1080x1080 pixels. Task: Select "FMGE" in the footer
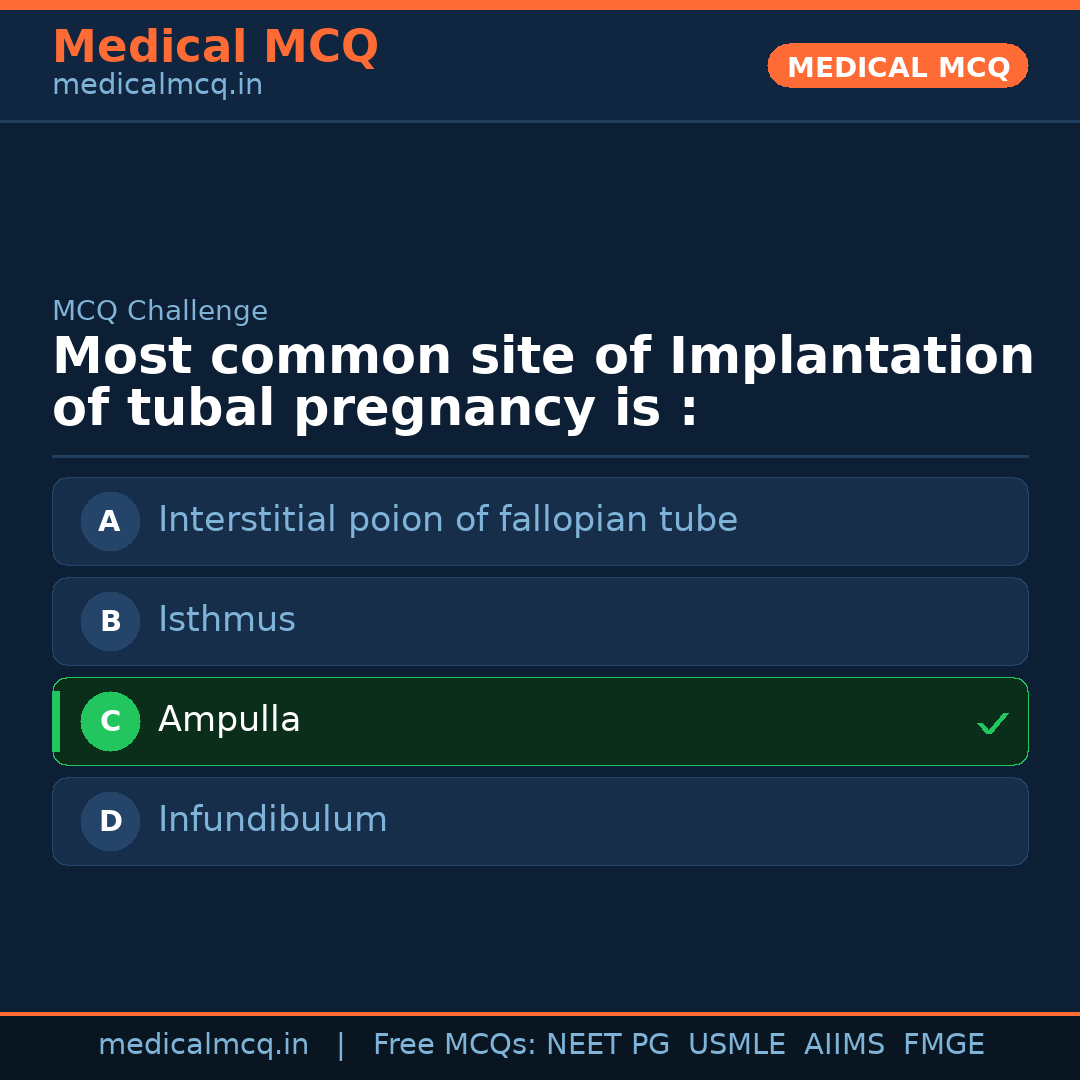click(x=943, y=1045)
